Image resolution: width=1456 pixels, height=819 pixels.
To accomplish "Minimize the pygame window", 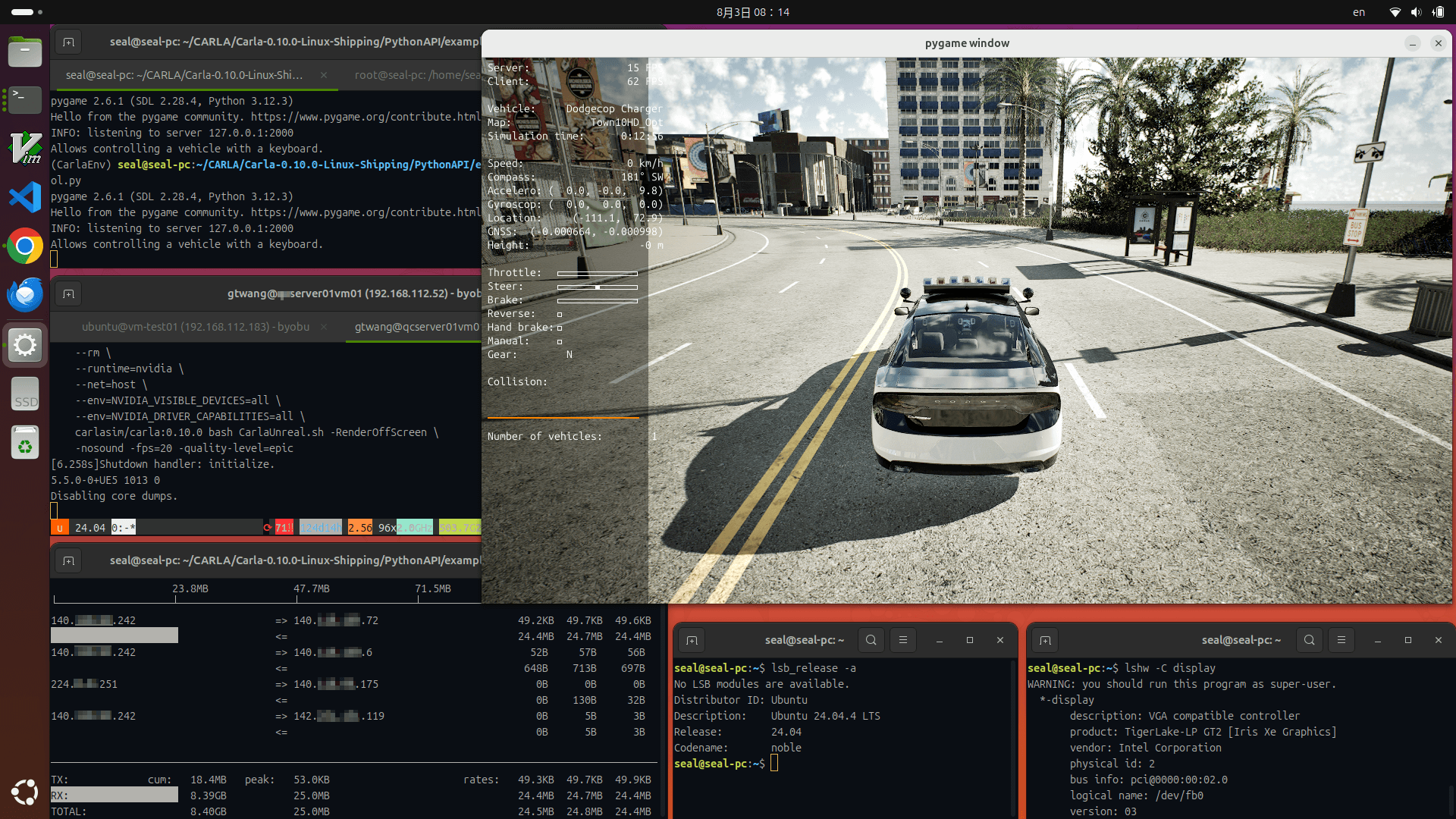I will pos(1413,43).
